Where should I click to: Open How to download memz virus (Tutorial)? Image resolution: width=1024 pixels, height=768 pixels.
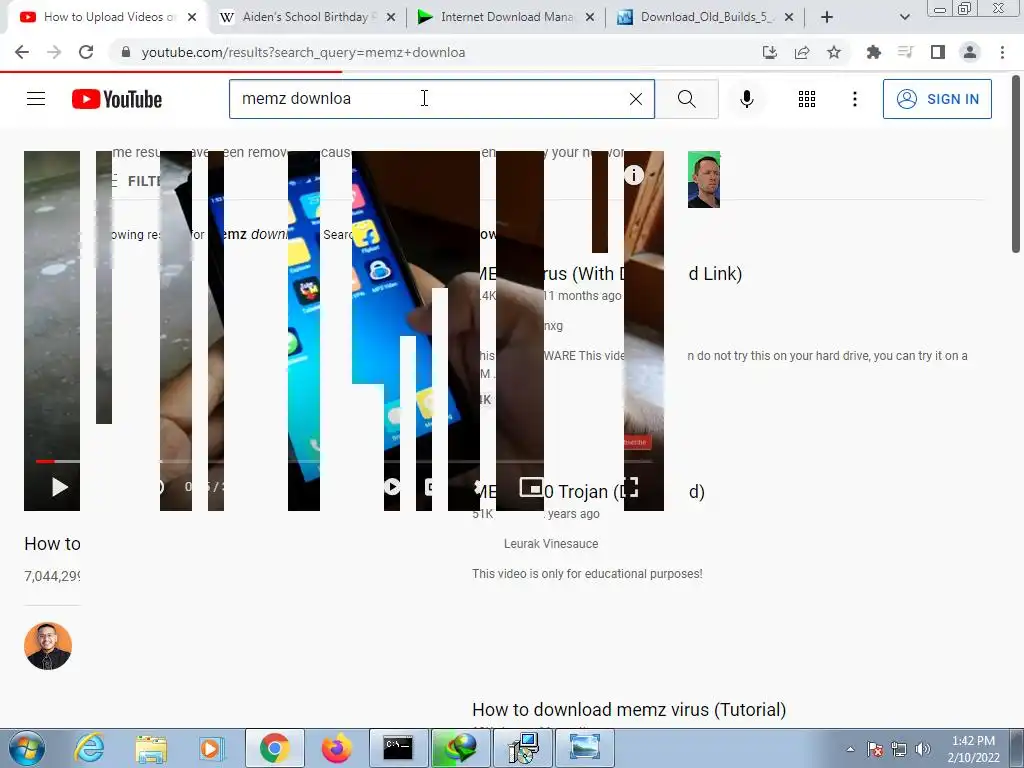[x=629, y=709]
